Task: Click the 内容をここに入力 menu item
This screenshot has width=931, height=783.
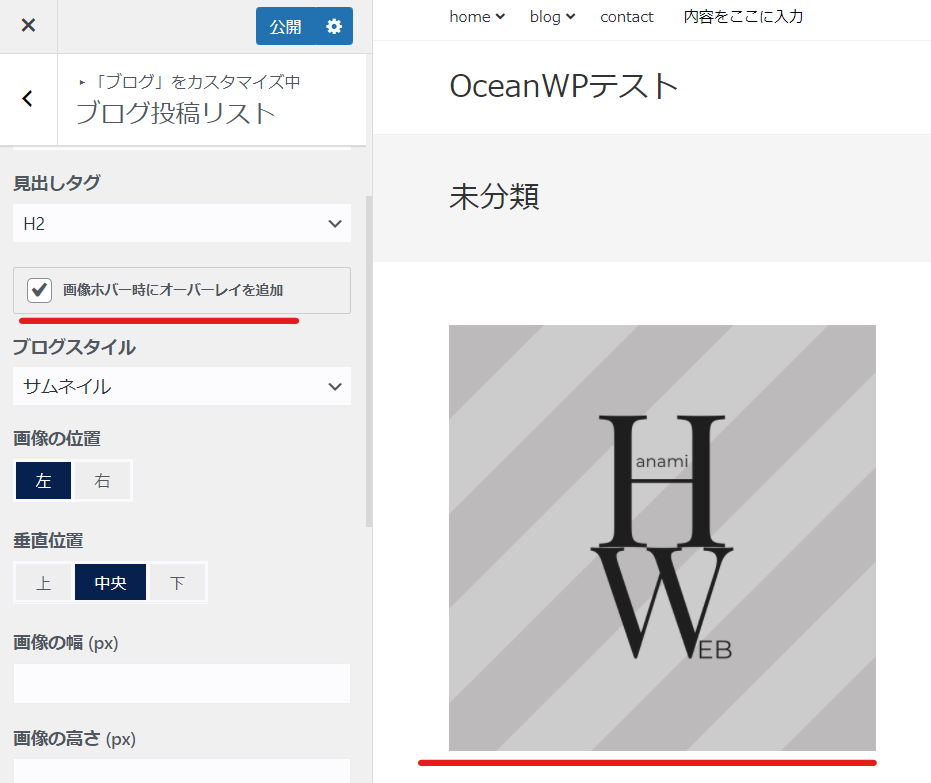Action: (x=743, y=17)
